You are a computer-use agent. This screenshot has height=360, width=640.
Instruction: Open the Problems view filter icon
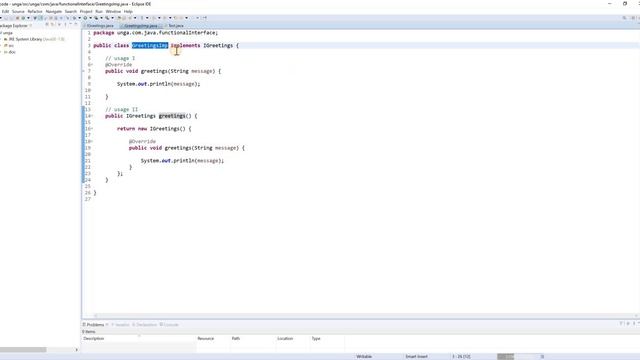(621, 324)
